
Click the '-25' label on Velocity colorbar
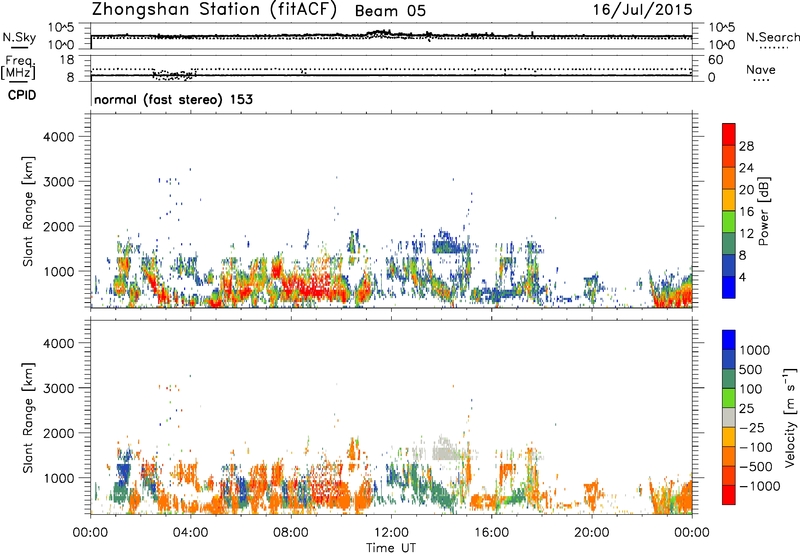(752, 428)
